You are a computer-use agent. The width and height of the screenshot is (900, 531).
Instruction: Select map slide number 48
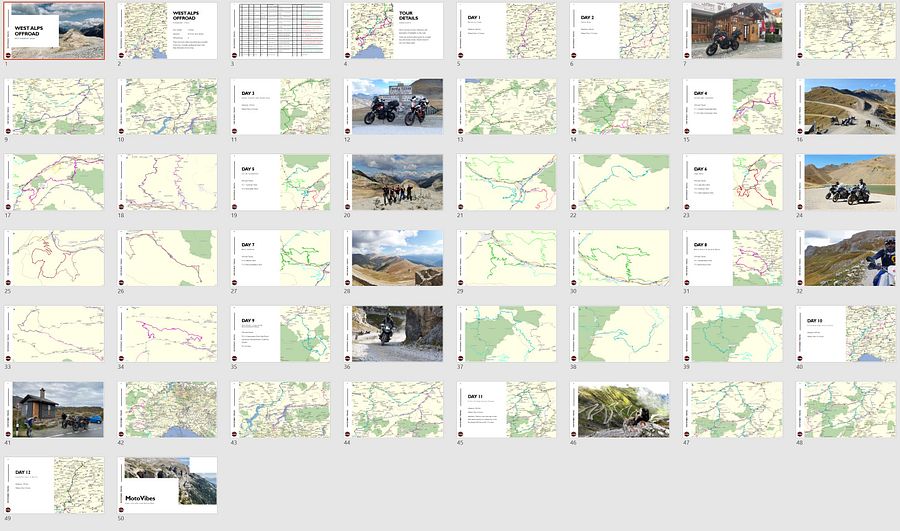pos(846,410)
